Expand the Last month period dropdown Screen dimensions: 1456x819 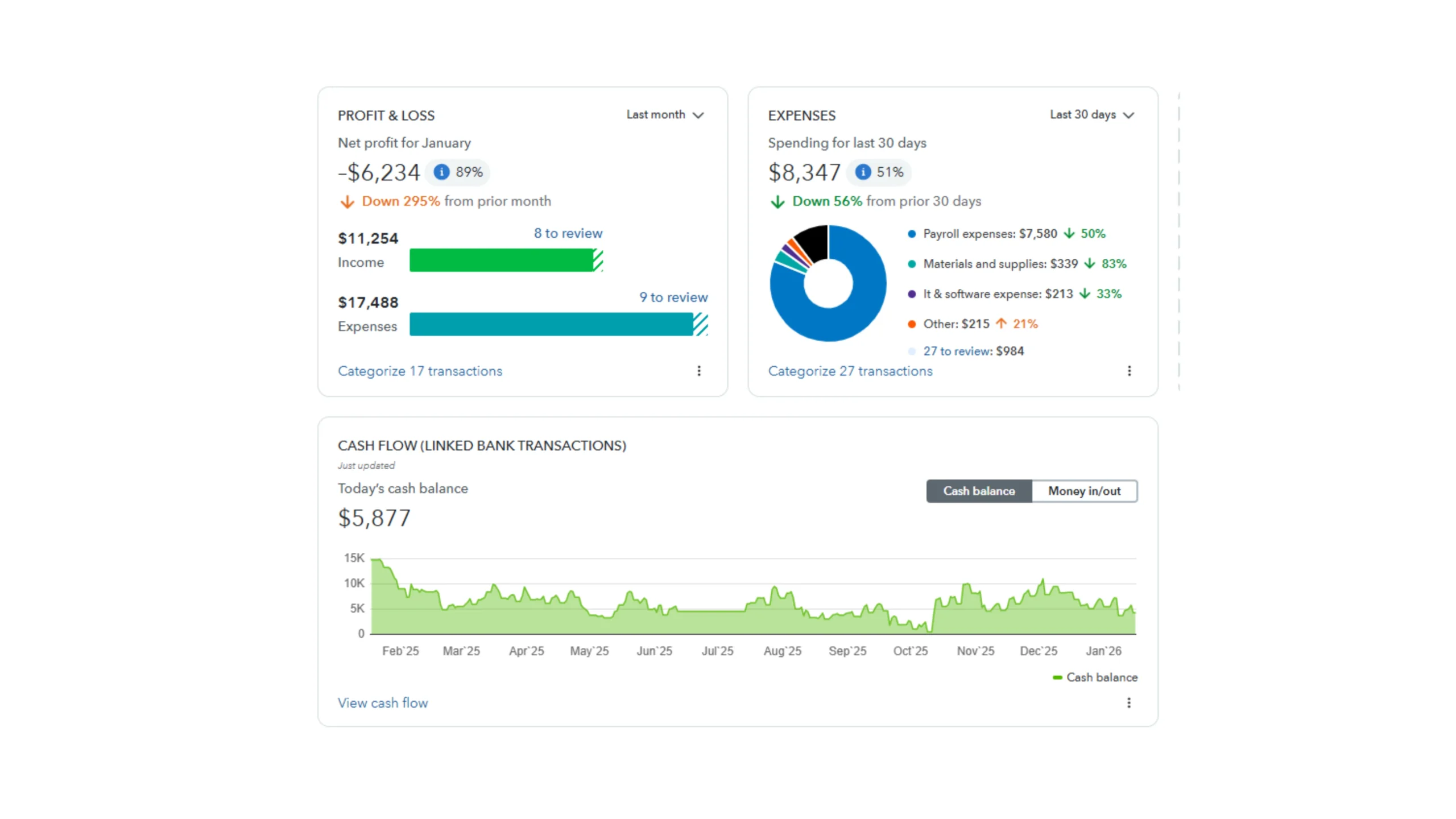(x=665, y=115)
